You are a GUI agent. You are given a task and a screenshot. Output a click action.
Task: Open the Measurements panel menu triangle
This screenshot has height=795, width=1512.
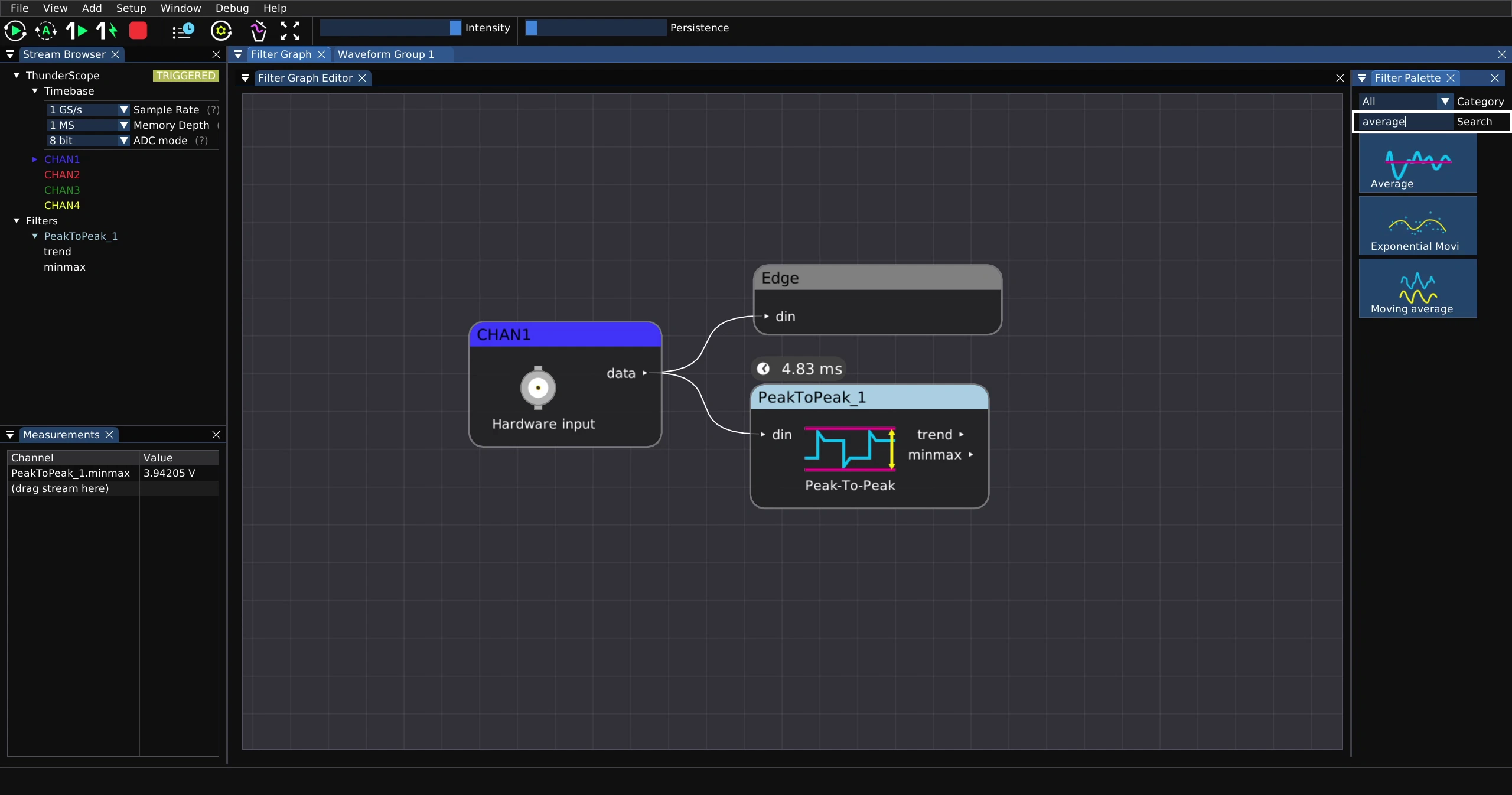click(10, 435)
